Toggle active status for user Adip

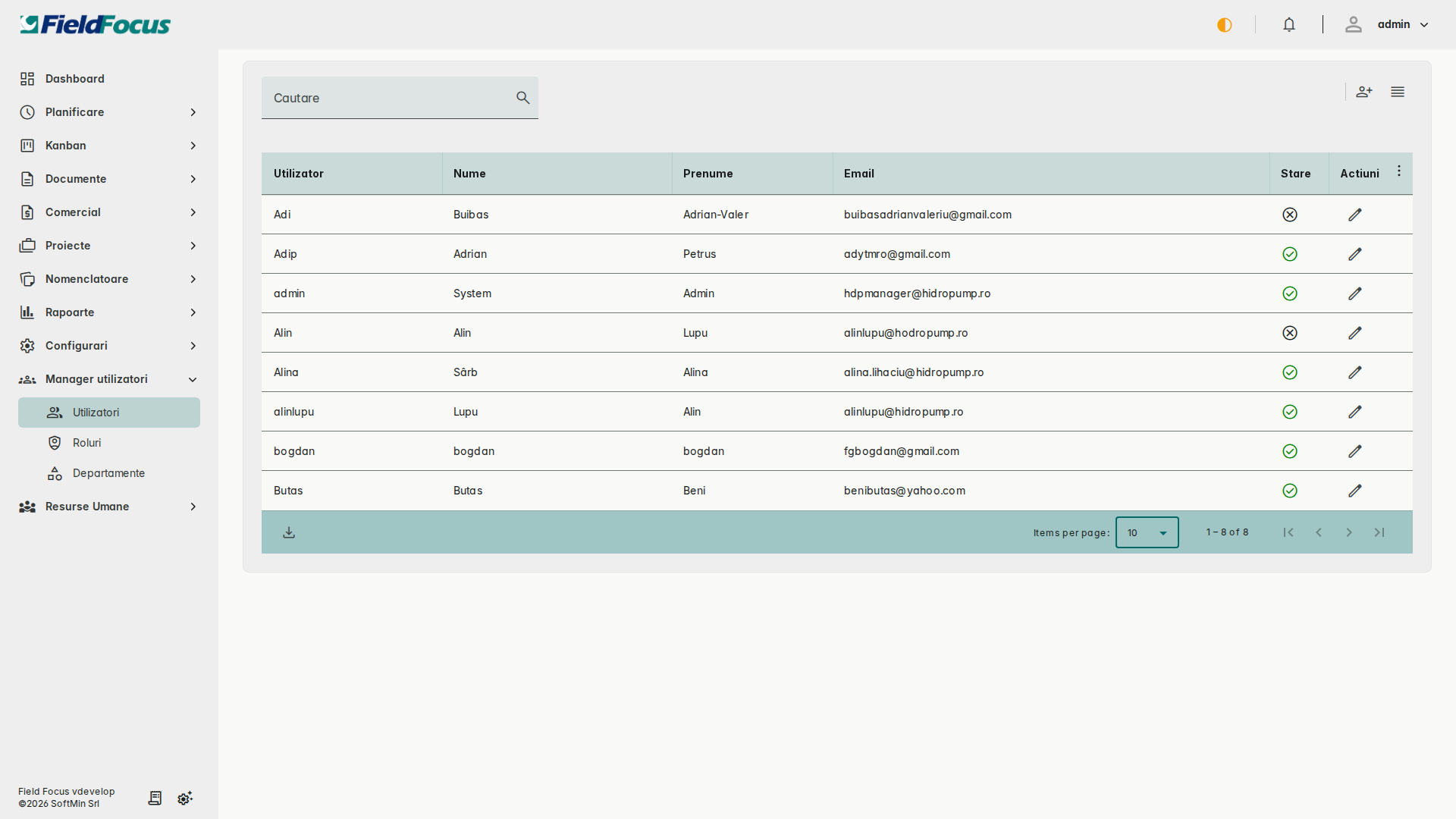point(1290,254)
